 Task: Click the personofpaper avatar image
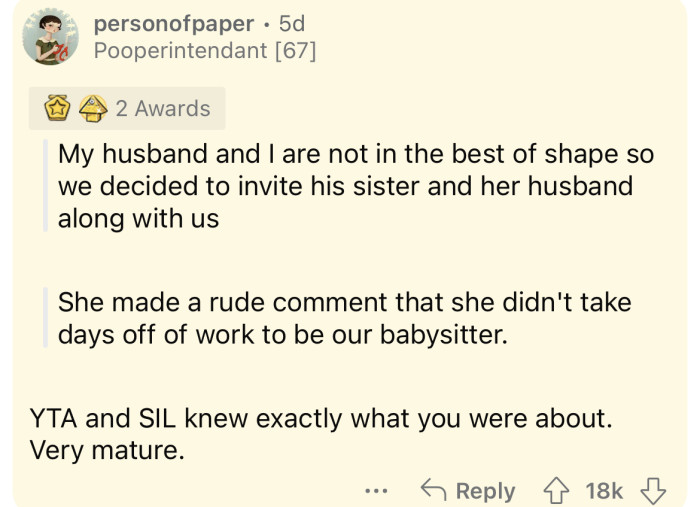coord(50,39)
